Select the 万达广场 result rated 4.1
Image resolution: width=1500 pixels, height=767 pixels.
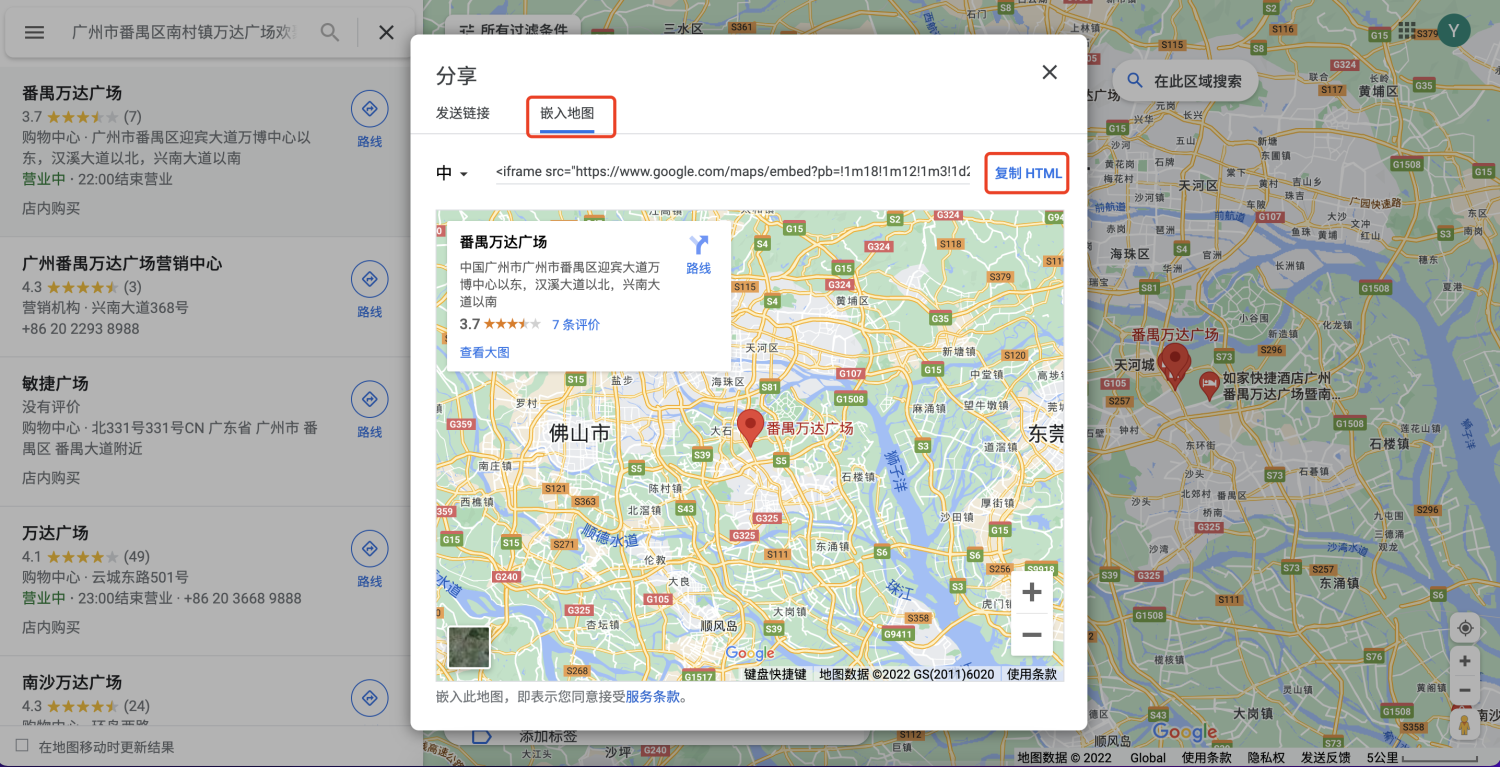pos(55,533)
